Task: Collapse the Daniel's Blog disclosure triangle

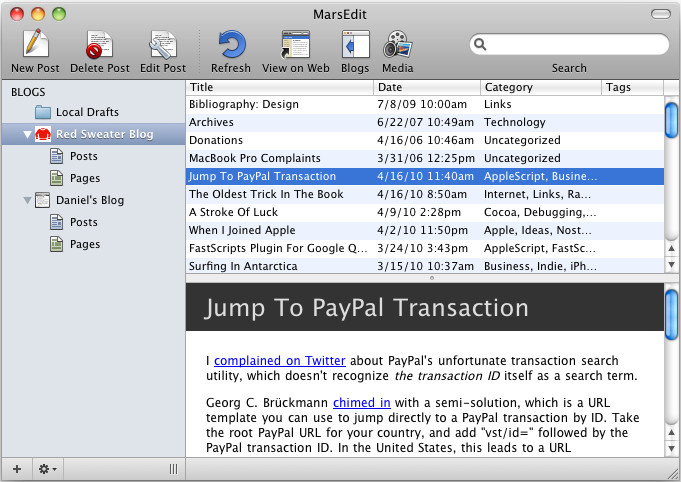Action: point(27,200)
